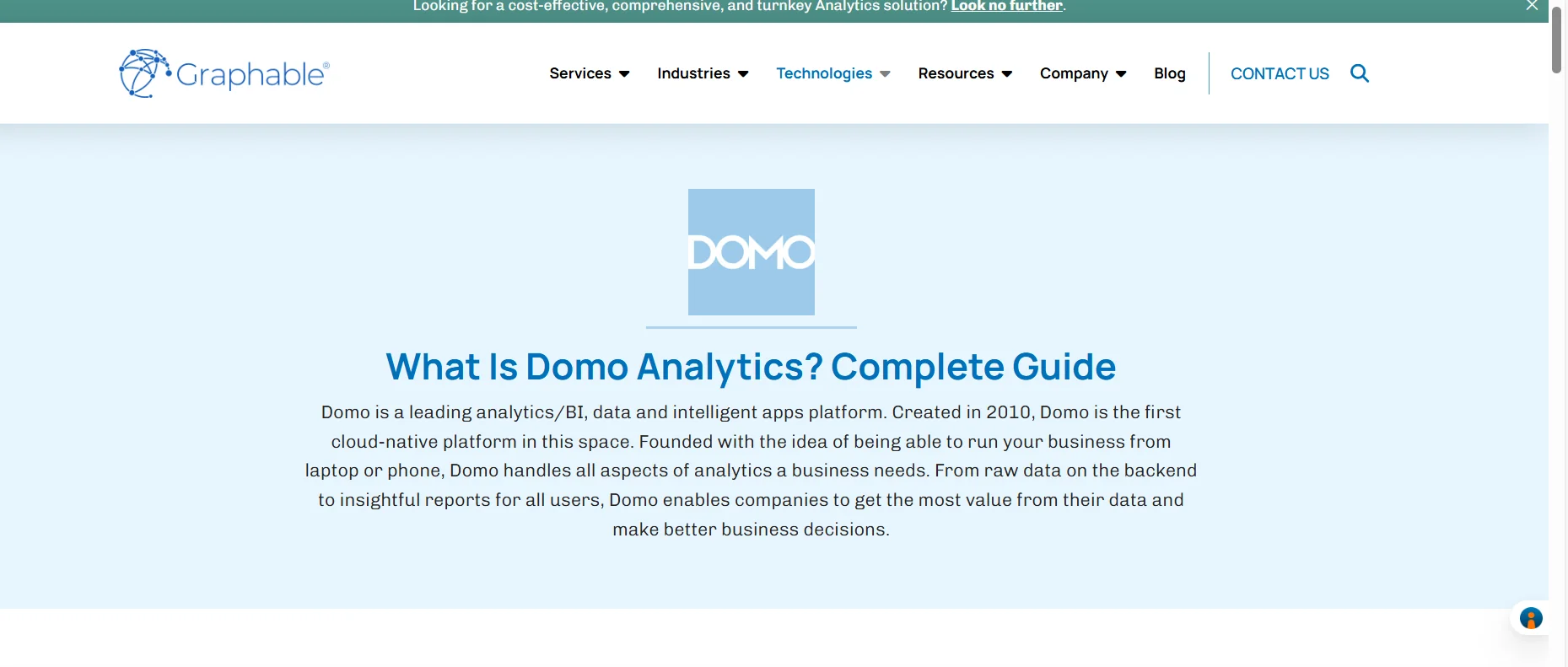Click the divider line under the DOMO image
This screenshot has width=1568, height=667.
750,325
